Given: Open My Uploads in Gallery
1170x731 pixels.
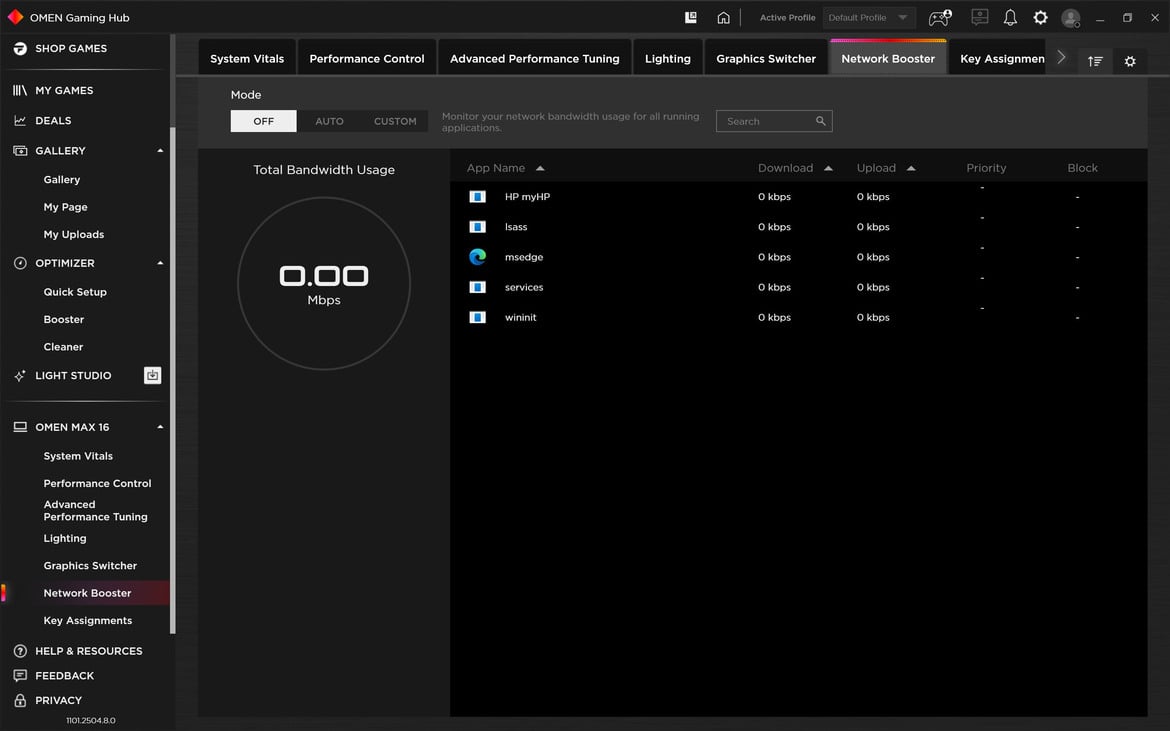Looking at the screenshot, I should point(74,234).
